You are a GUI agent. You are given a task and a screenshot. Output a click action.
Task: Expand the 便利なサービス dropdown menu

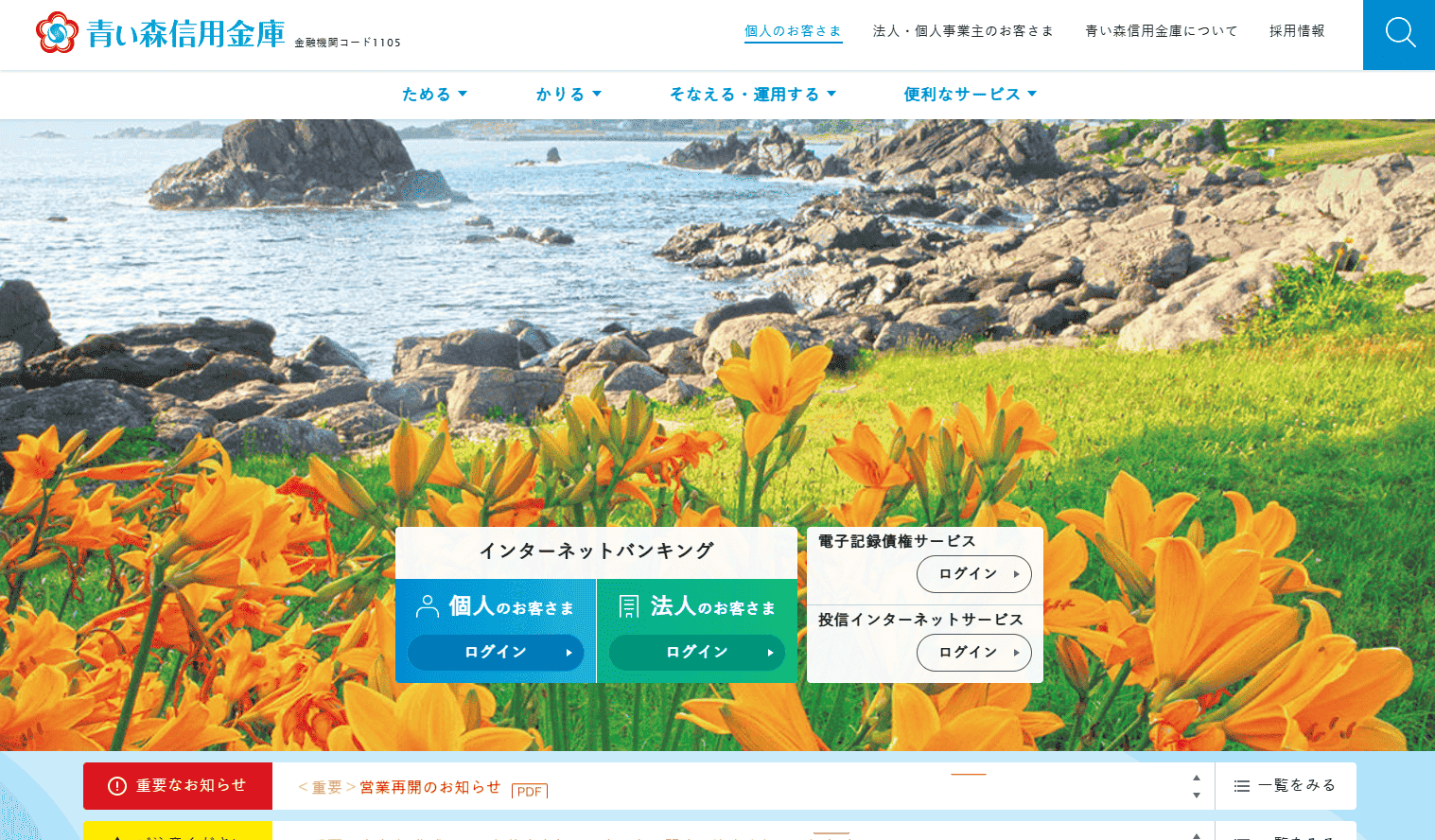[971, 94]
